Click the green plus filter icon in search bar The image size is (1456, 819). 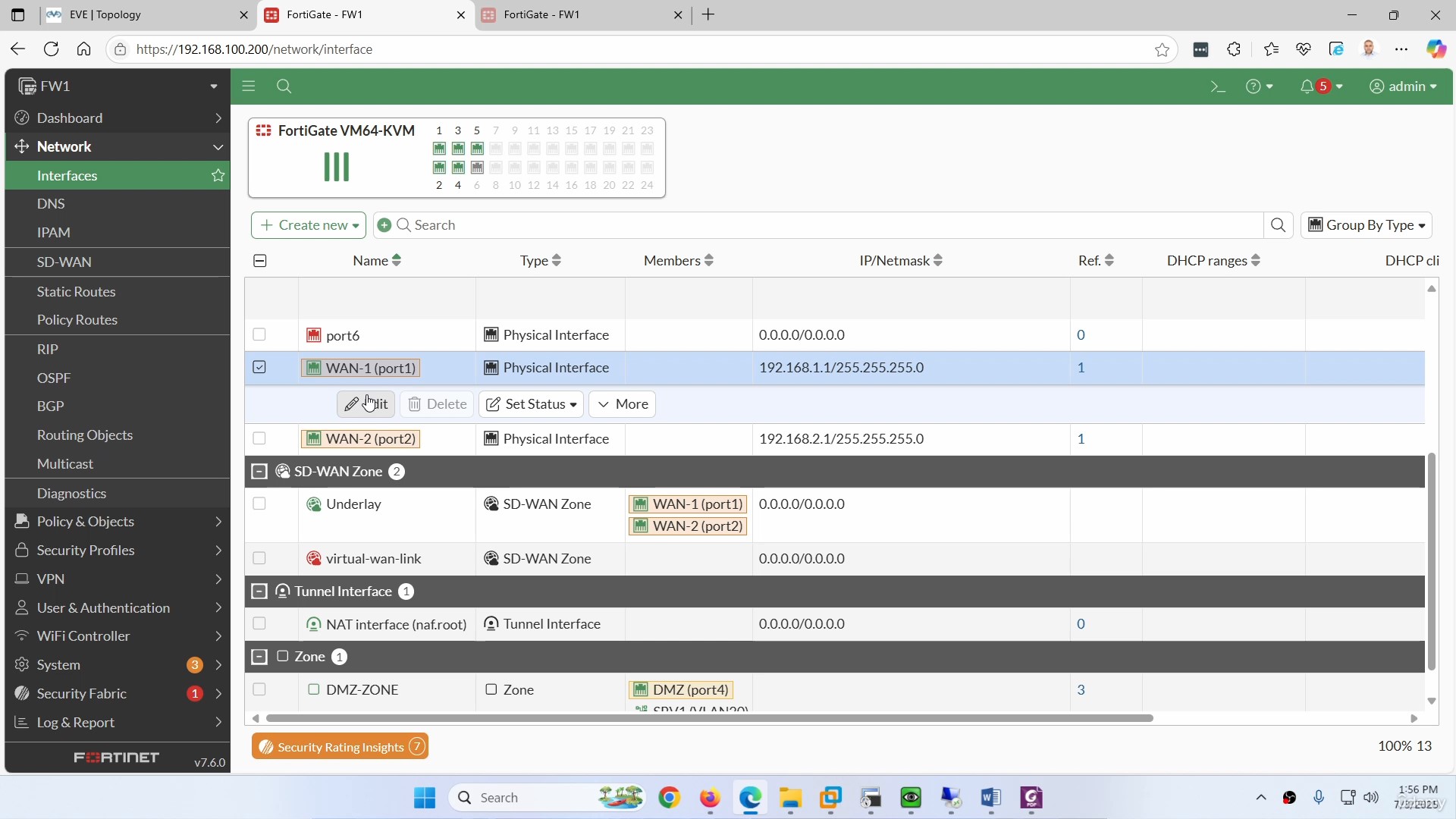tap(384, 225)
